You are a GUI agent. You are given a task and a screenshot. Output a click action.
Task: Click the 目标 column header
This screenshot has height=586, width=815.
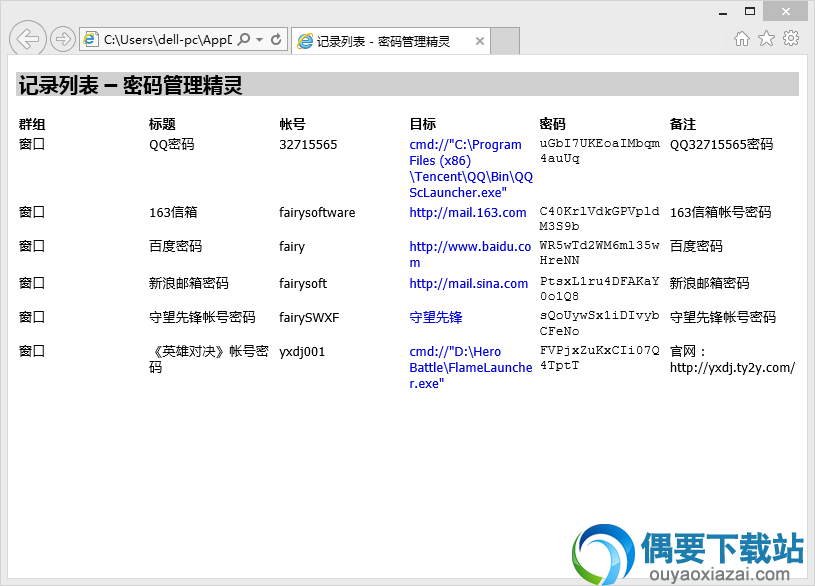click(423, 124)
